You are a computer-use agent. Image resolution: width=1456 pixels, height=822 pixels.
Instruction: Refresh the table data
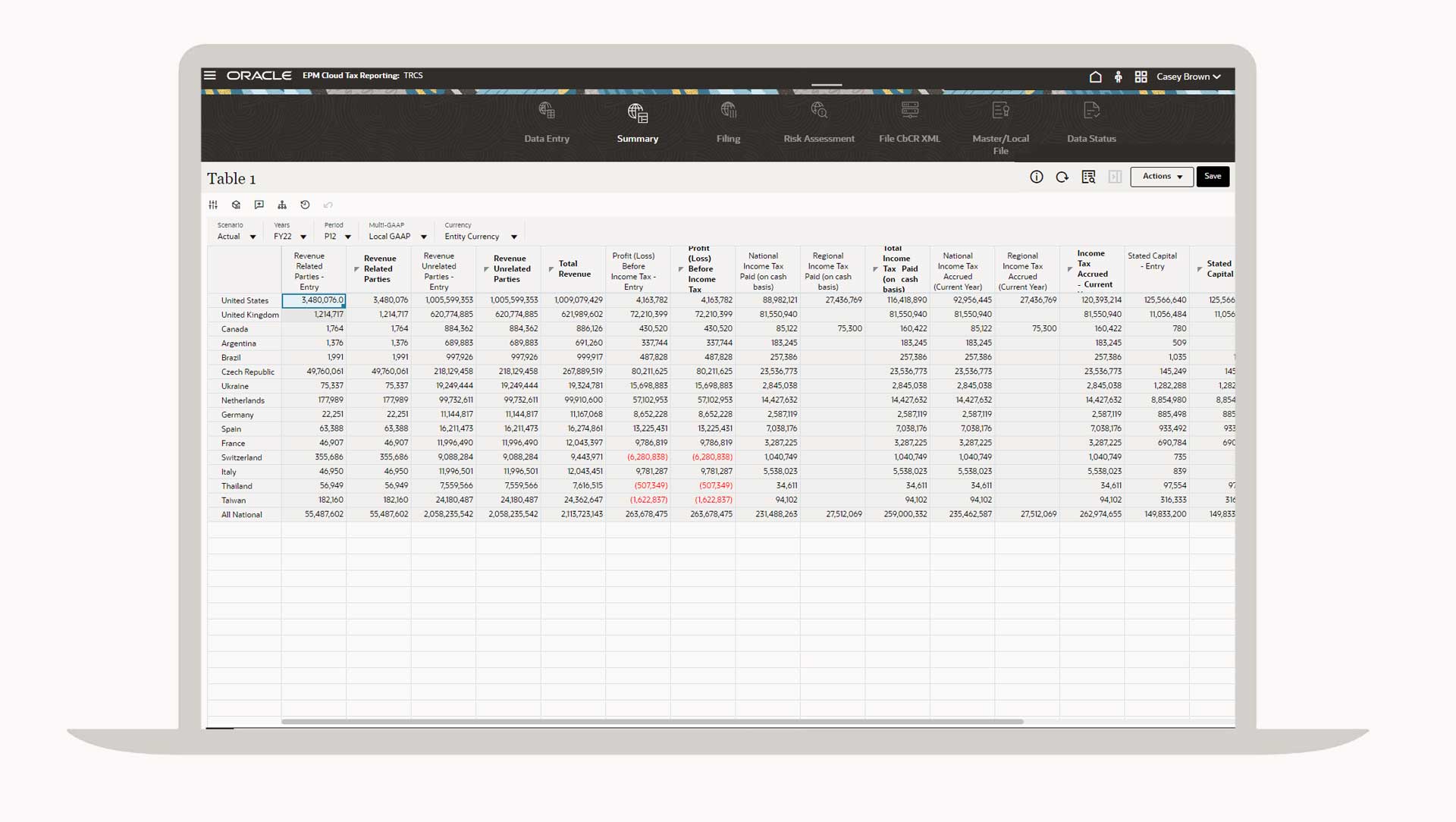coord(1062,177)
